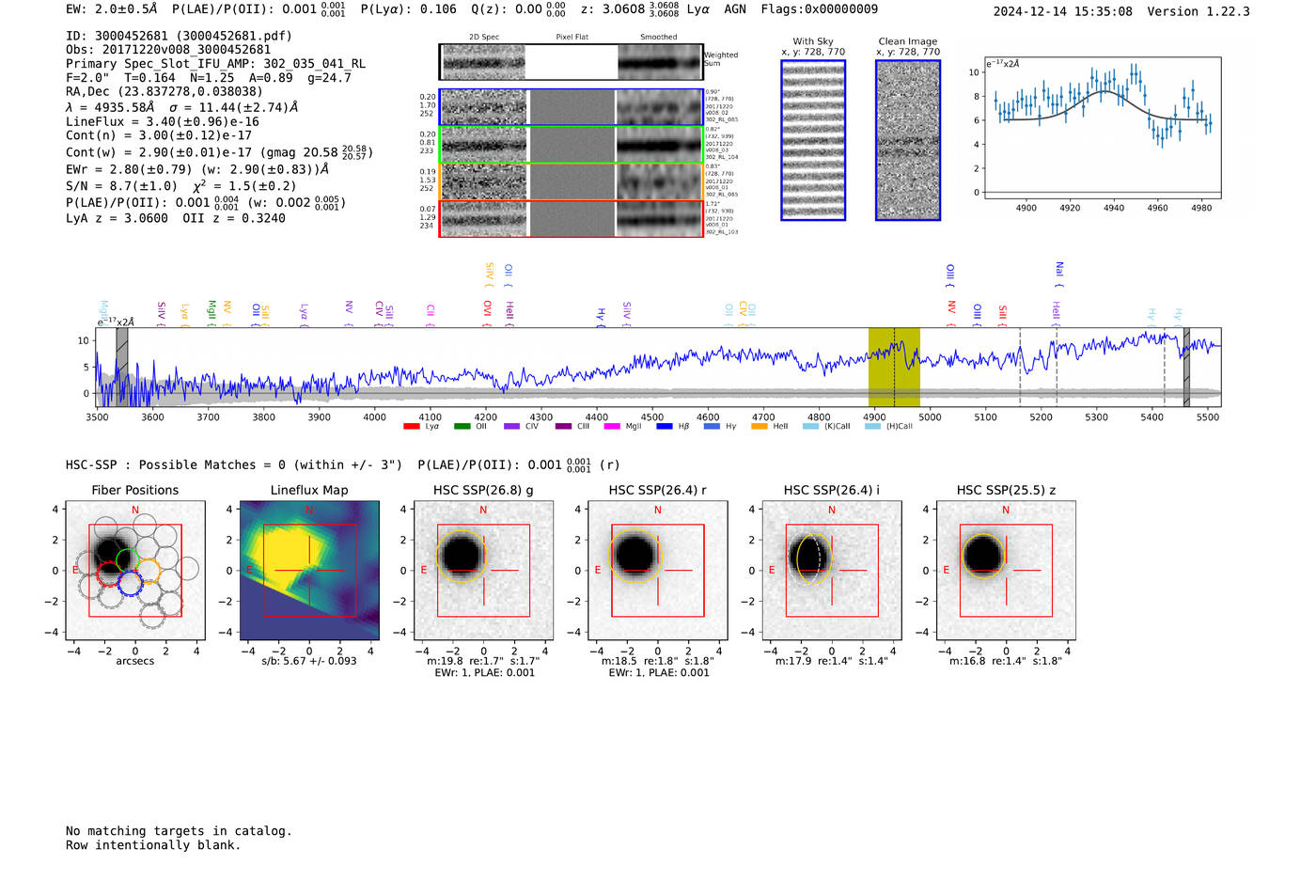The height and width of the screenshot is (896, 1316).
Task: Click the 'S/N = 8.7(±1.0)' value
Action: coord(121,186)
